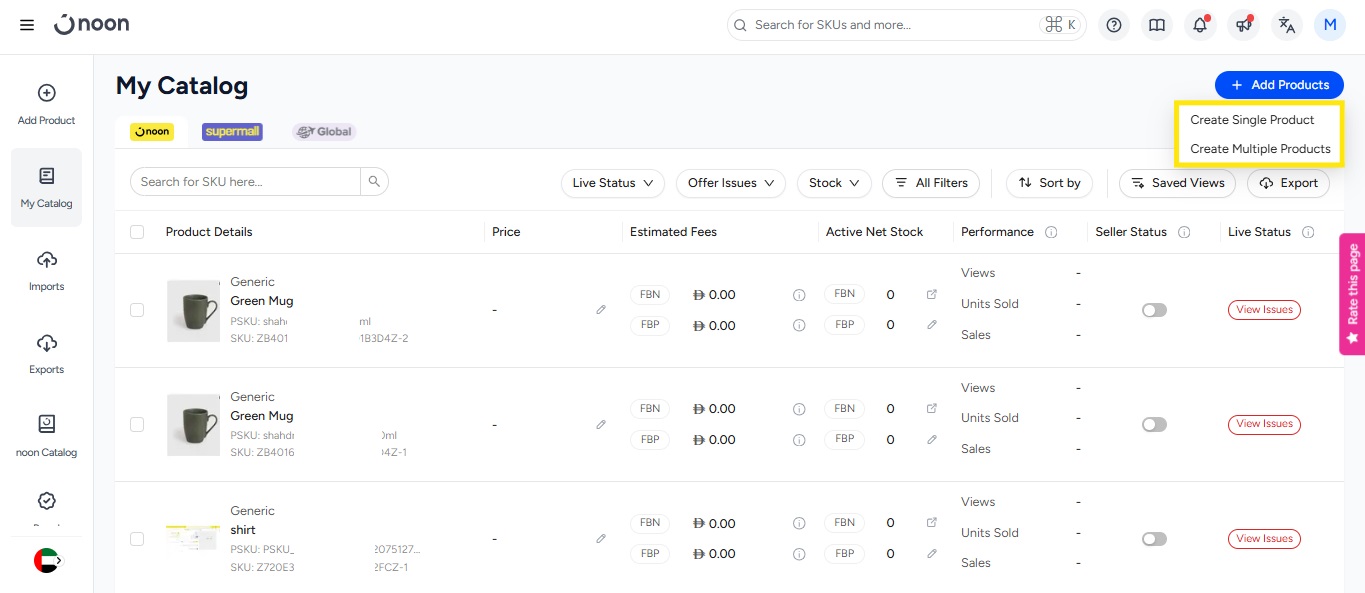
Task: Click the search magnifier beside SKU field
Action: pos(374,181)
